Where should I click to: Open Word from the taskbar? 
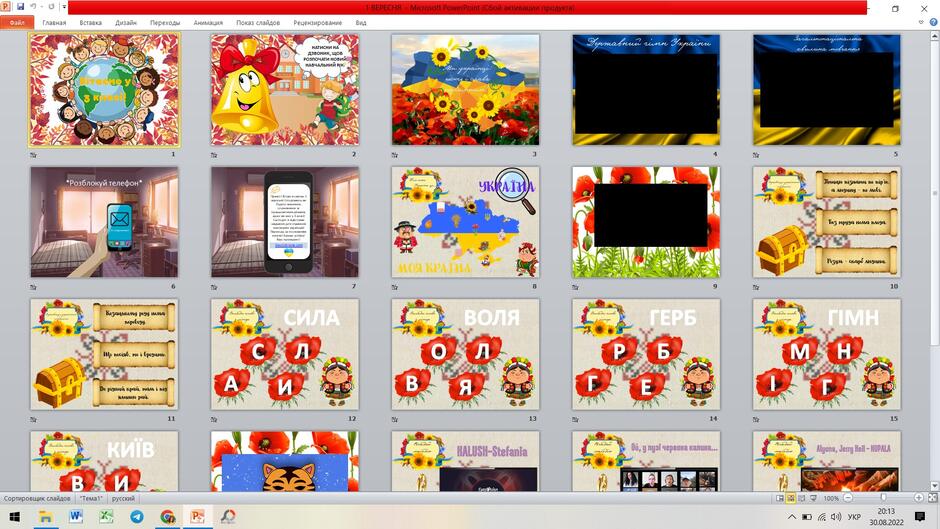tap(76, 516)
